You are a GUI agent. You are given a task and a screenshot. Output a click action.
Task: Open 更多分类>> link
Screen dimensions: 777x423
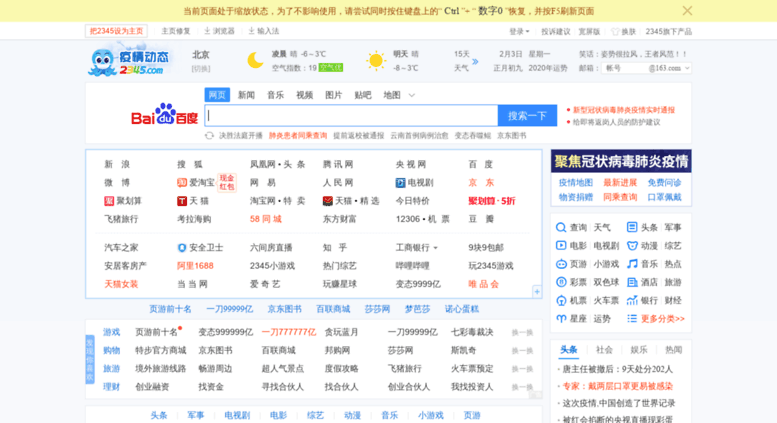(x=663, y=318)
